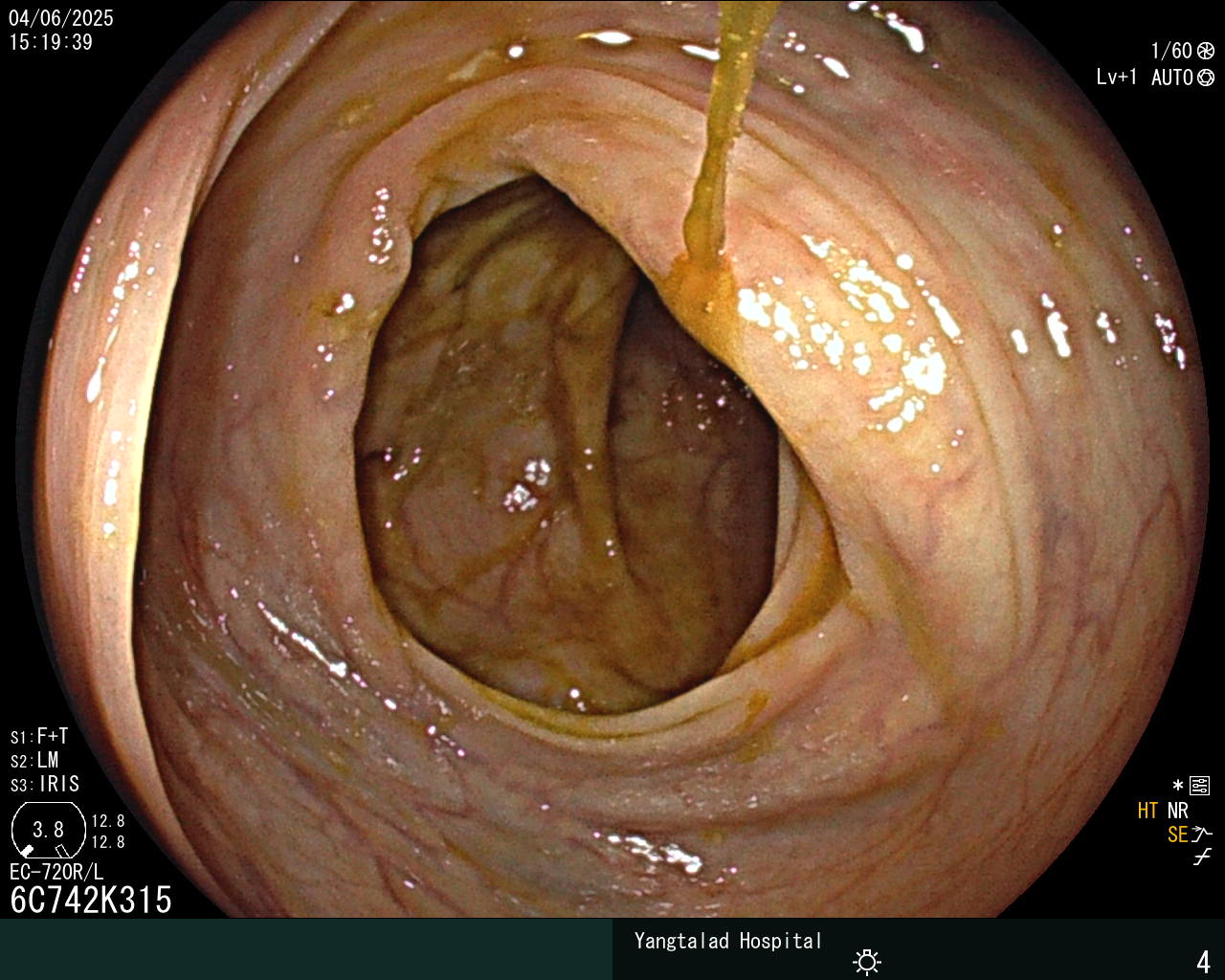Click the NR noise reduction label
1225x980 pixels.
(x=1178, y=811)
